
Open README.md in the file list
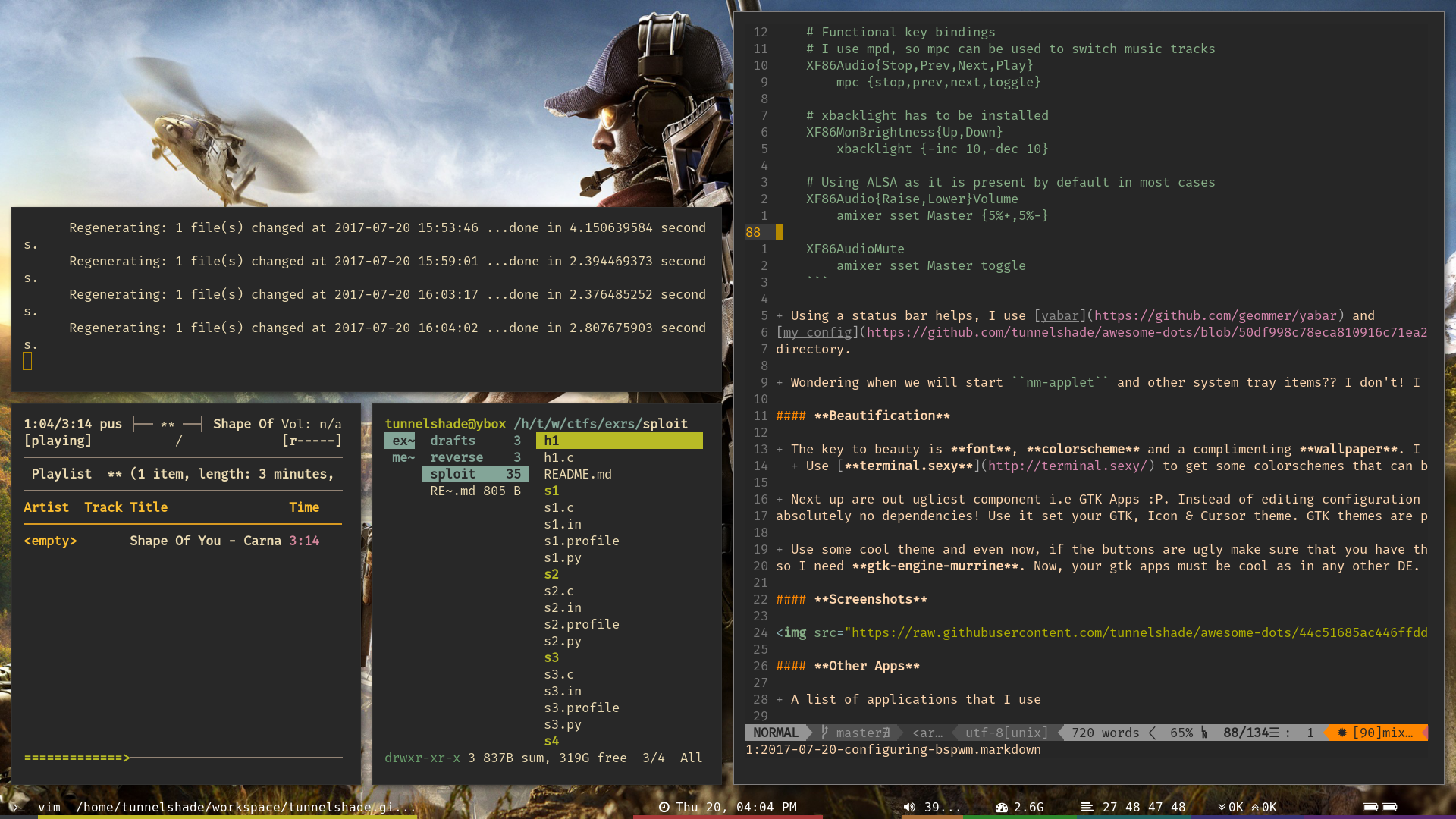click(x=577, y=474)
